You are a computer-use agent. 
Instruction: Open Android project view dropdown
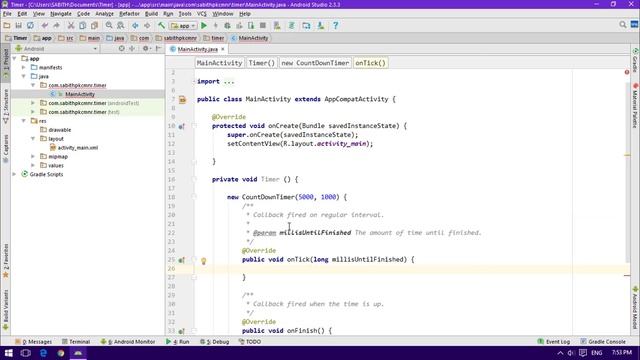point(56,49)
